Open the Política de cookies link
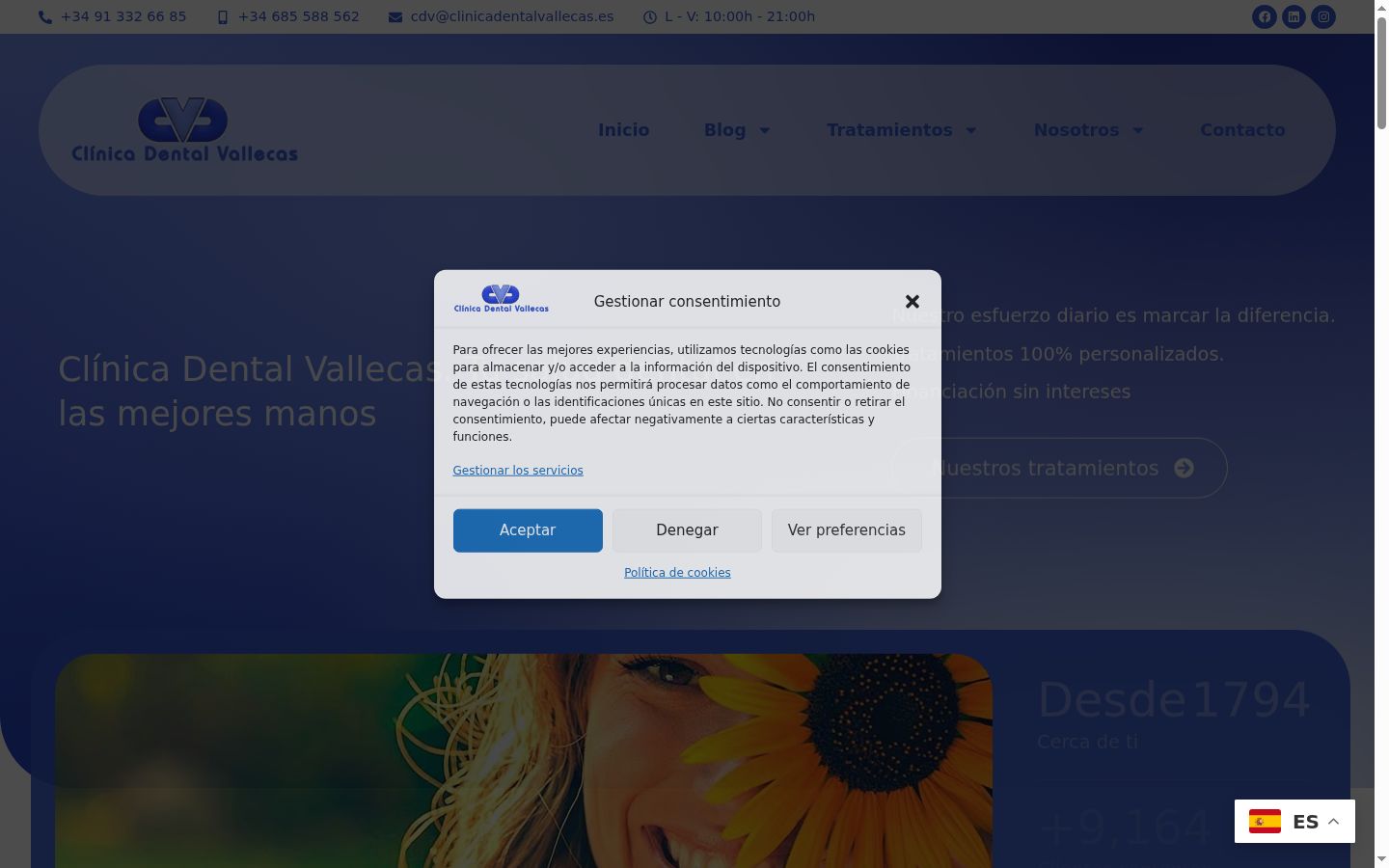 coord(677,573)
